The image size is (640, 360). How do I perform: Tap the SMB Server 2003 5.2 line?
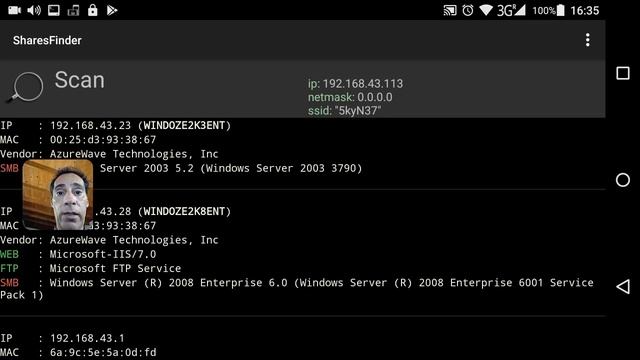(181, 168)
